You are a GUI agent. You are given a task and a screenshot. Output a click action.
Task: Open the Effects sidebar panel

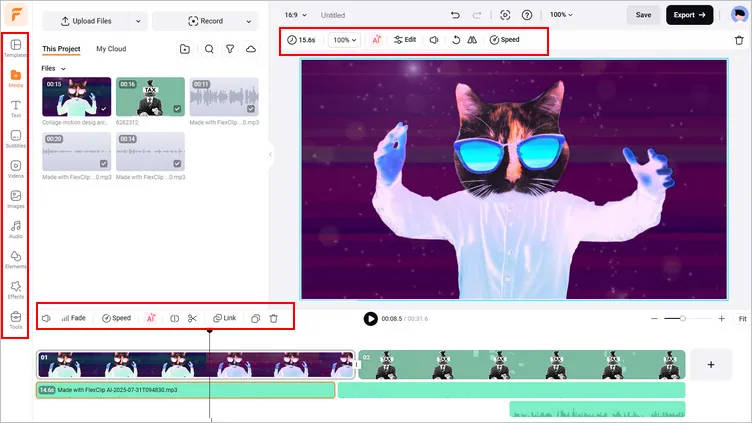pyautogui.click(x=15, y=290)
